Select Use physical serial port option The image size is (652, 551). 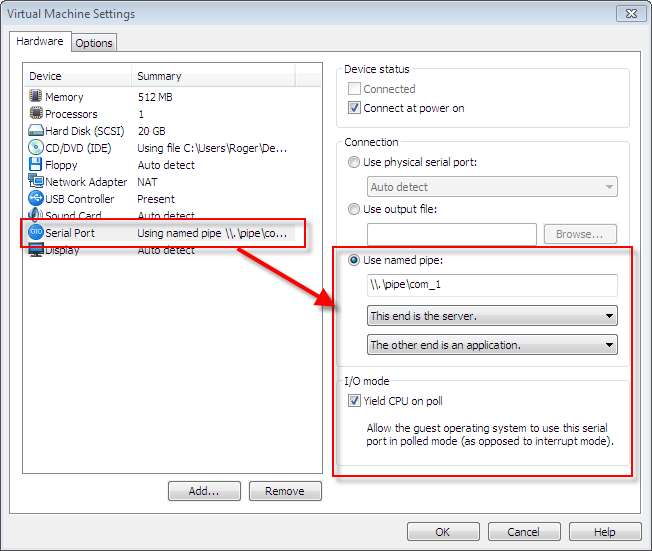tap(354, 162)
